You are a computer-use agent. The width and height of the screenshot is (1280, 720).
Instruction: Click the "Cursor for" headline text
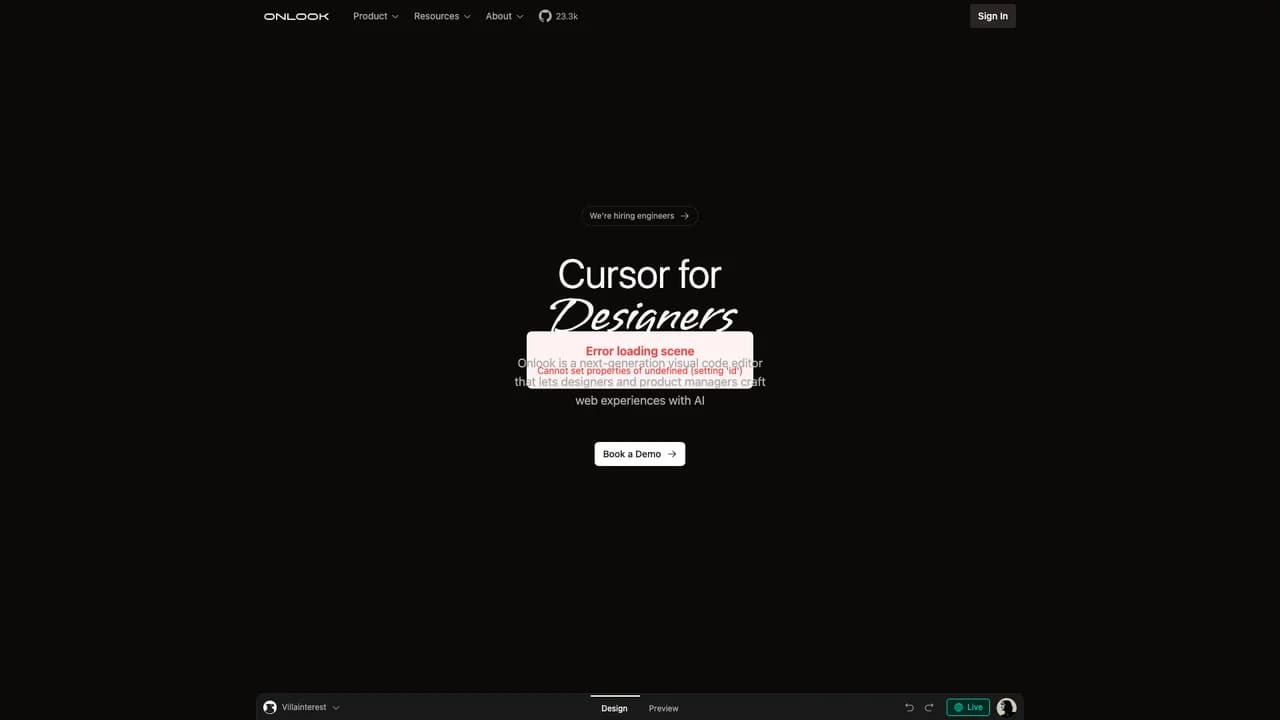pos(640,274)
